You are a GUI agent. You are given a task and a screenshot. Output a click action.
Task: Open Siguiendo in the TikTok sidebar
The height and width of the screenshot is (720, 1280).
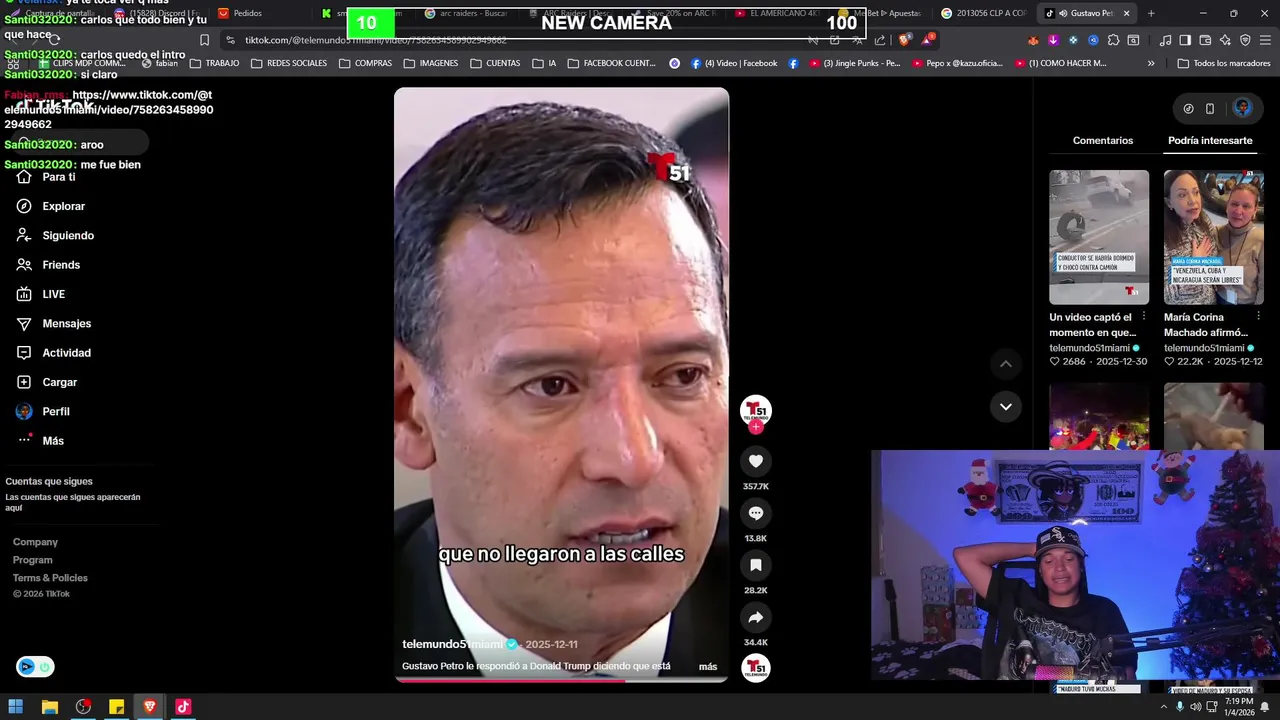tap(55, 235)
